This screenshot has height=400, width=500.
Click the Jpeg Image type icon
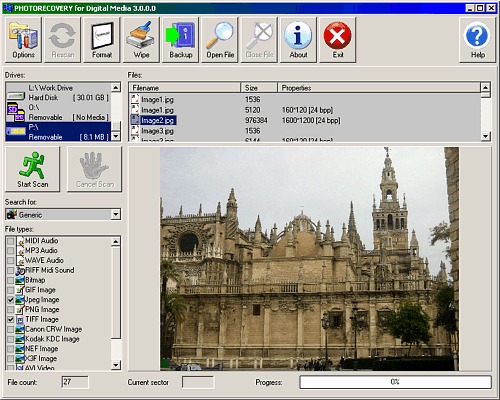click(x=20, y=300)
